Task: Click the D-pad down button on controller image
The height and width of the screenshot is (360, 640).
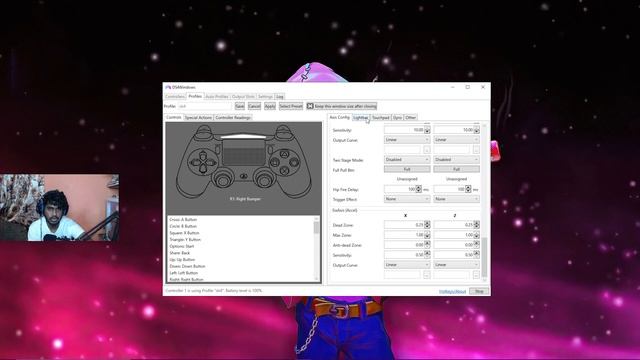Action: (x=202, y=169)
